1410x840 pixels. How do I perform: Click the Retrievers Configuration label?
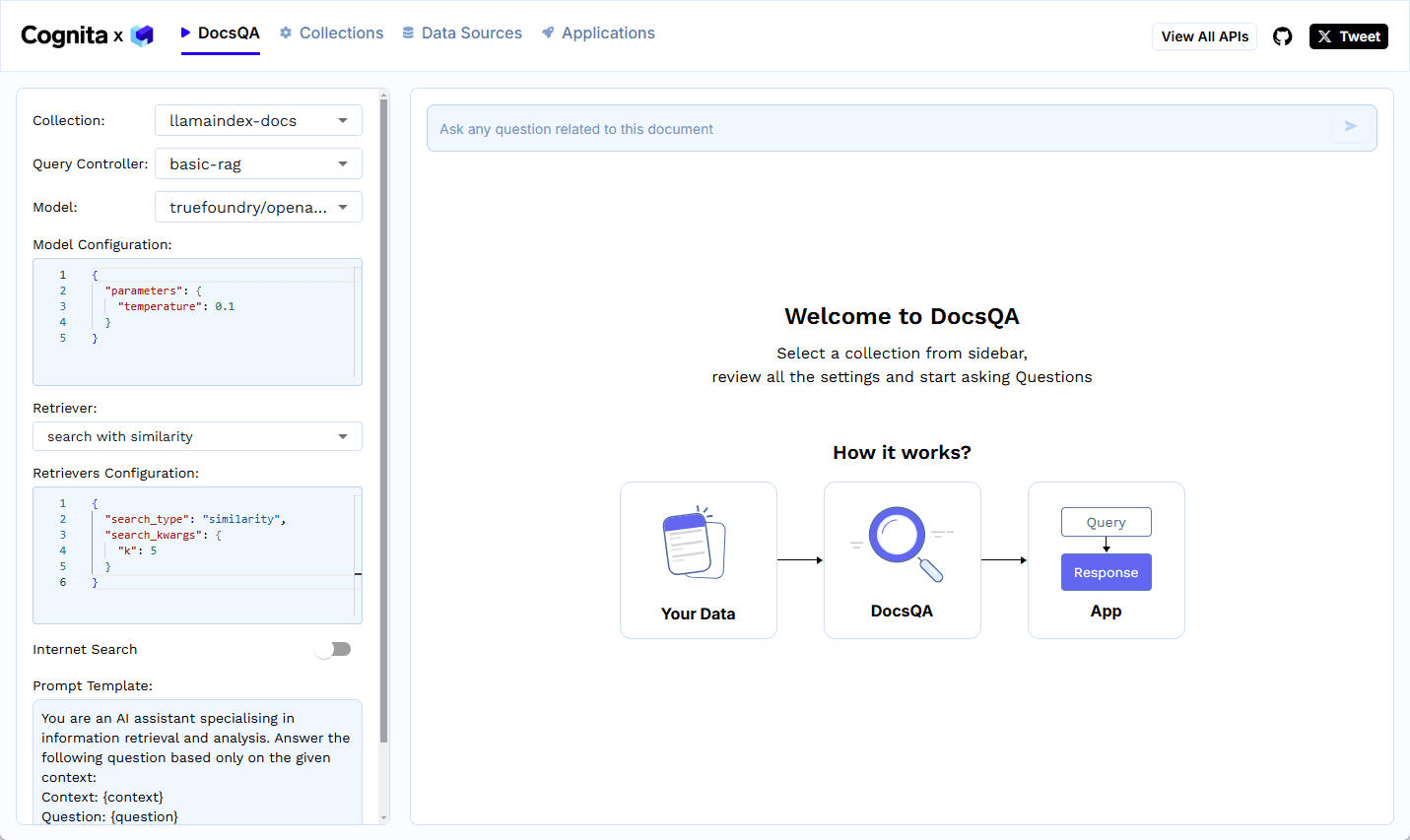point(115,473)
